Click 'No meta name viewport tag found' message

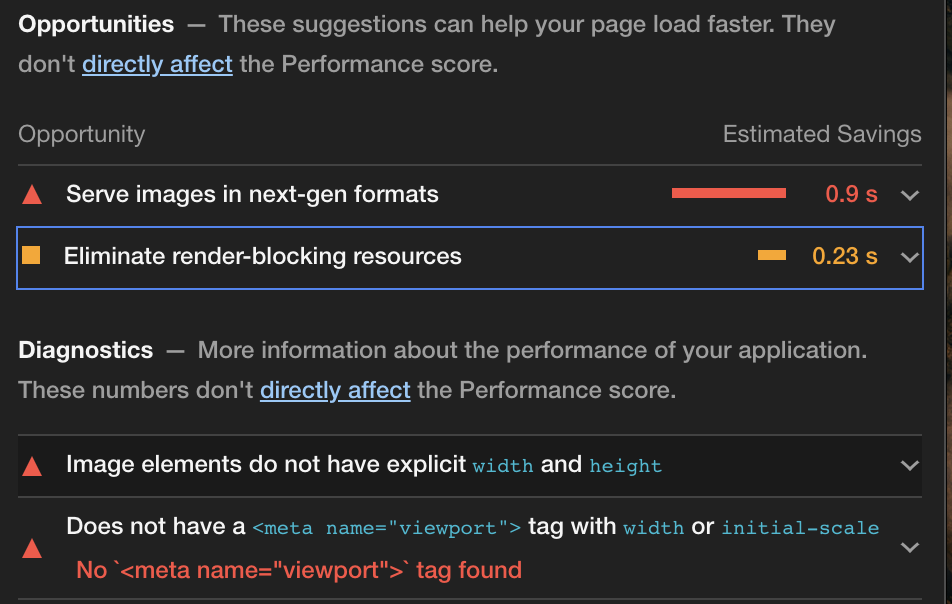299,570
